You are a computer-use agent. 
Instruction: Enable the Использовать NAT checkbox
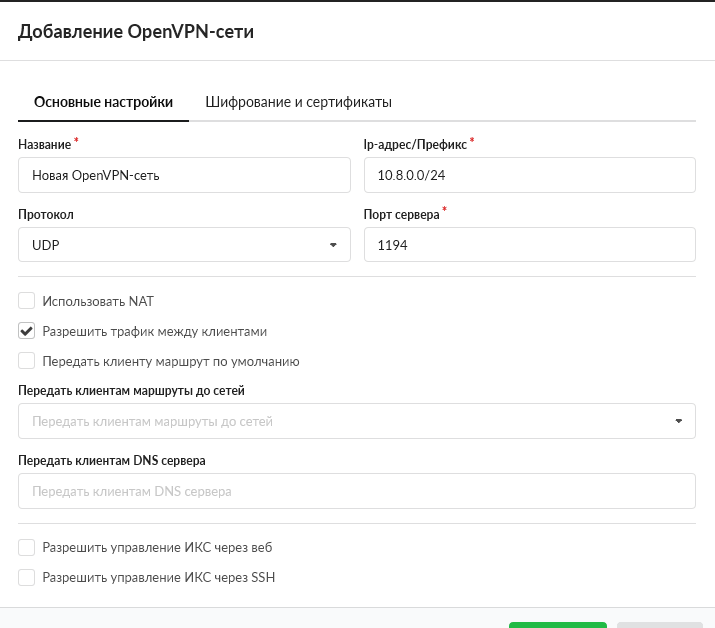[x=26, y=301]
